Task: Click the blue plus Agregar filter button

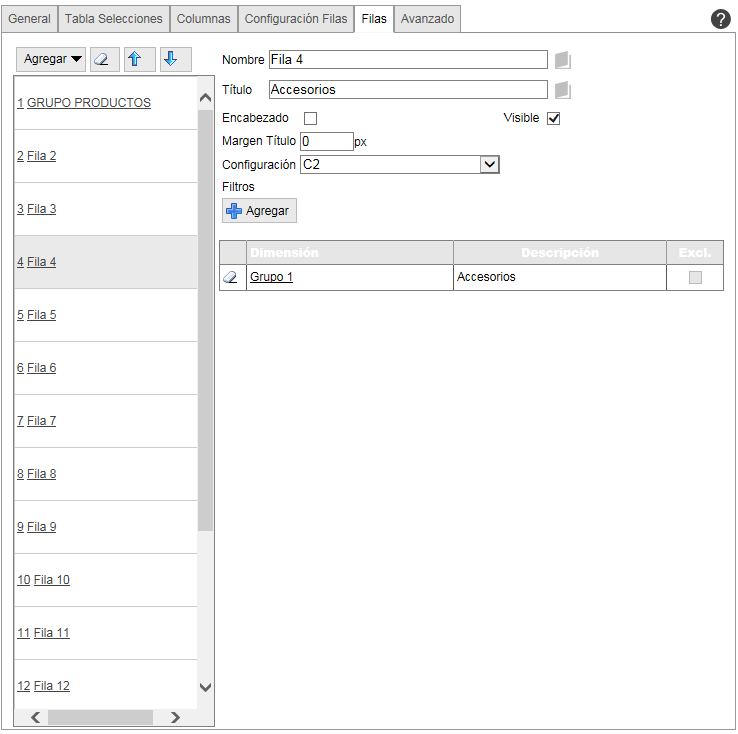Action: coord(259,211)
